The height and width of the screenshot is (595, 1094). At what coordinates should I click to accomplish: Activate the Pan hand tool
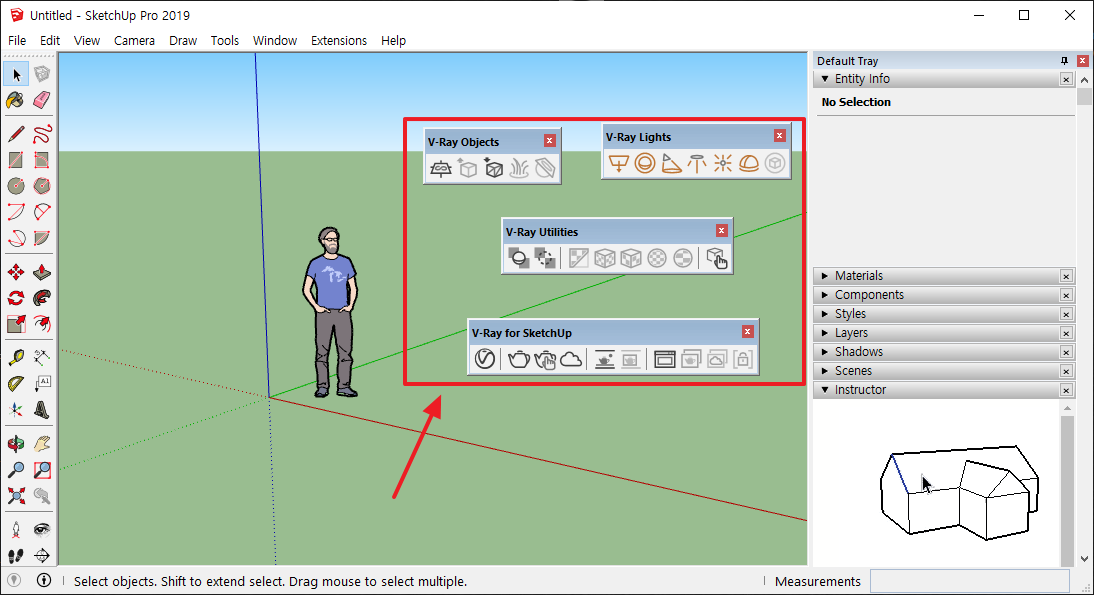point(42,444)
